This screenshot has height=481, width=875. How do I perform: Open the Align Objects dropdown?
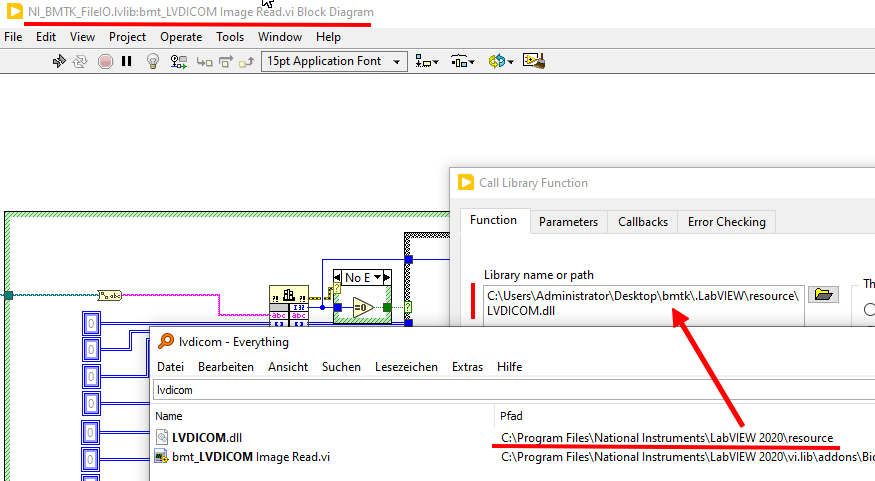427,61
